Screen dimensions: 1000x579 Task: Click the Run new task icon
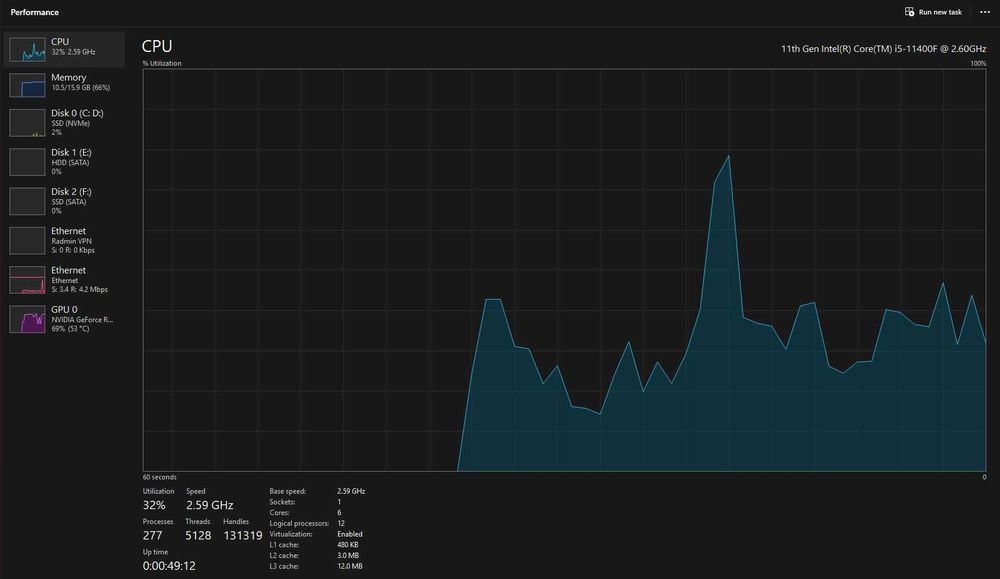[x=909, y=11]
